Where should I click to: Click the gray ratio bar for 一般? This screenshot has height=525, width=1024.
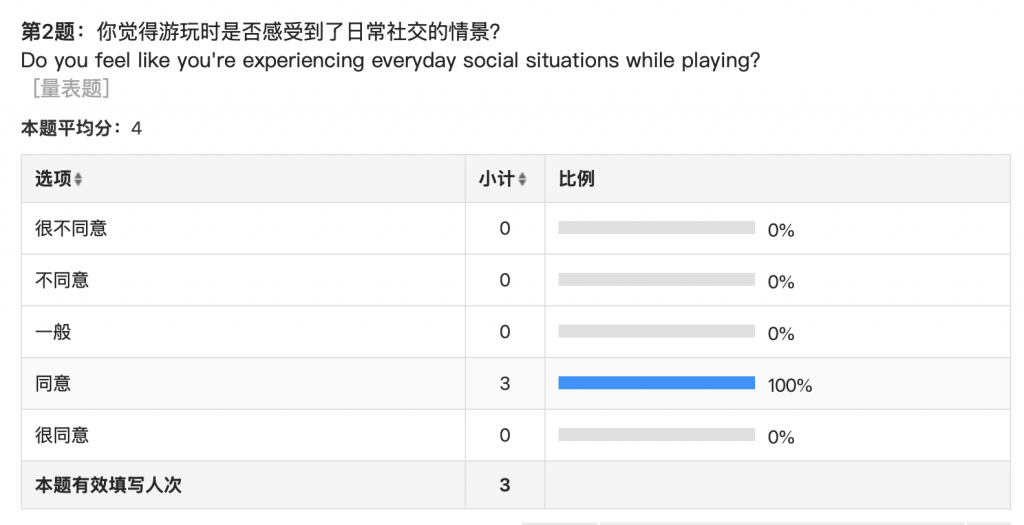coord(656,331)
